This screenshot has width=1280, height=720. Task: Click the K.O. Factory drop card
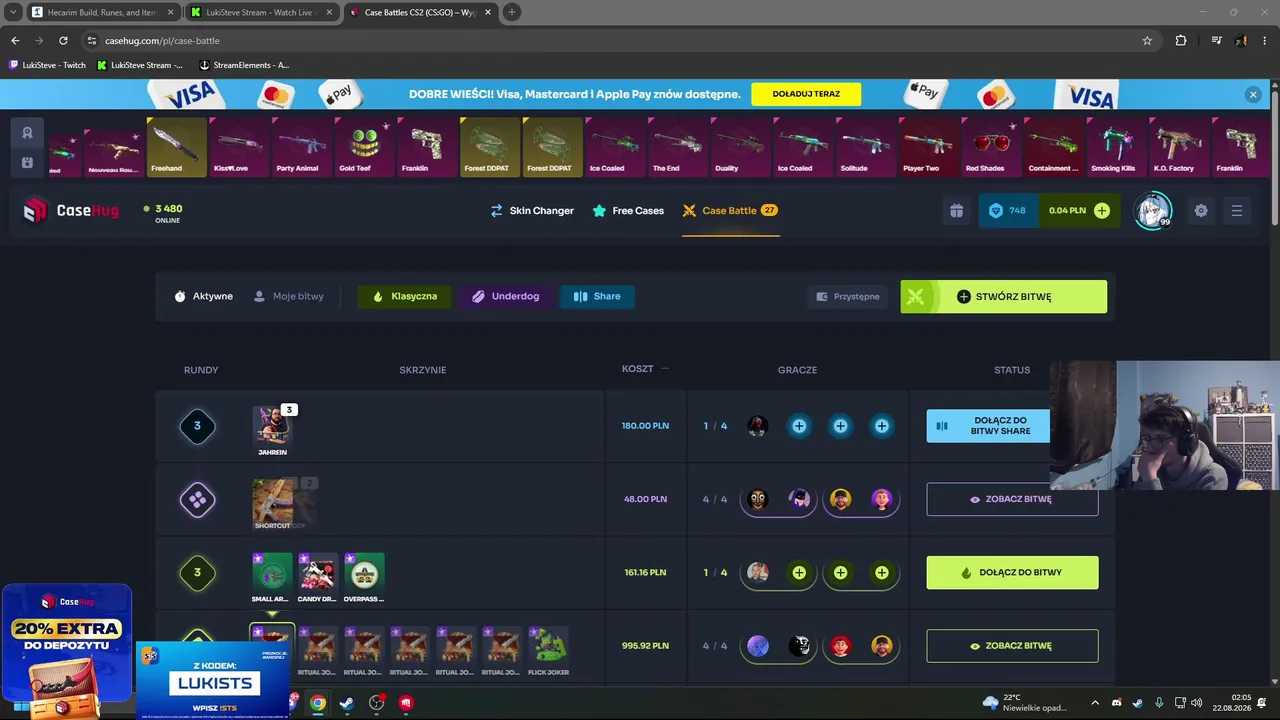point(1179,147)
